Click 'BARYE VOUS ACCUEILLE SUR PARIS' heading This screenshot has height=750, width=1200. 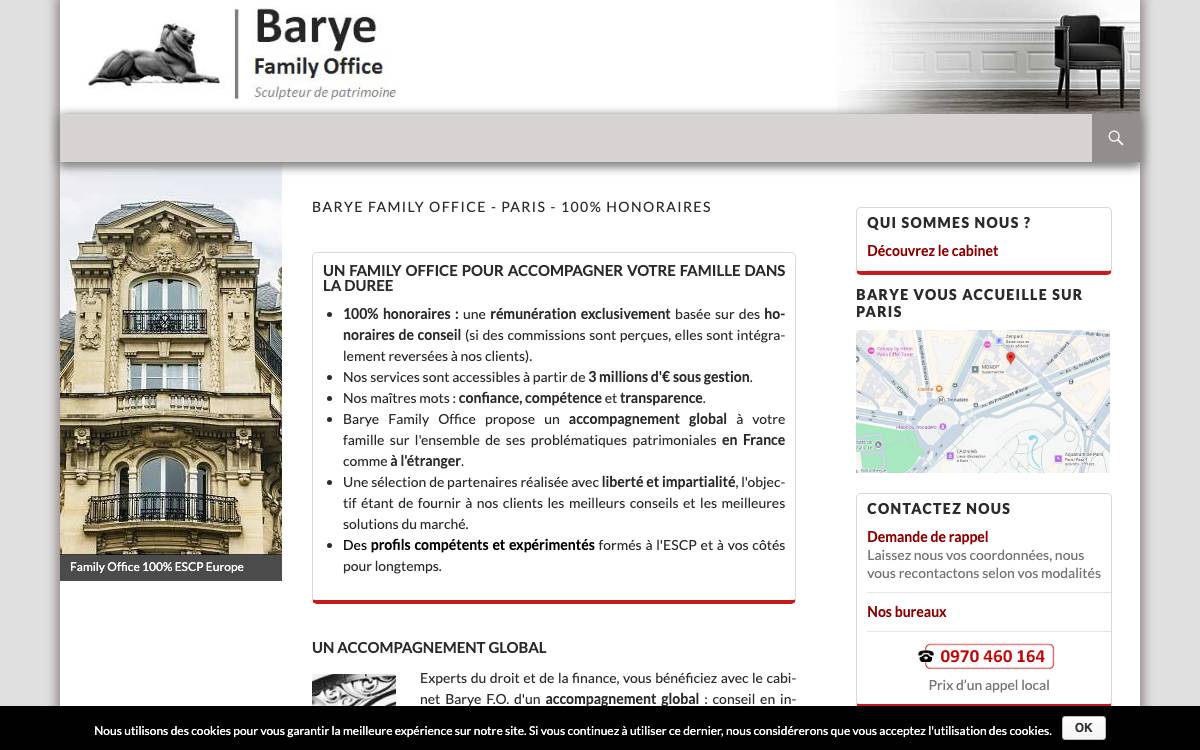click(969, 303)
